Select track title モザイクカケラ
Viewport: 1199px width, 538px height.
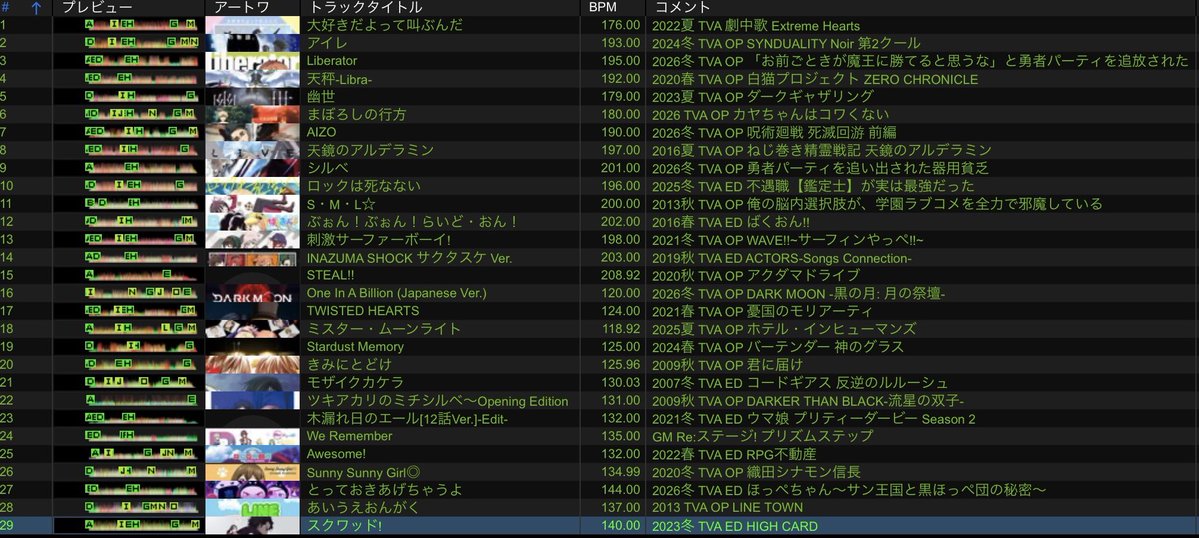pyautogui.click(x=355, y=382)
